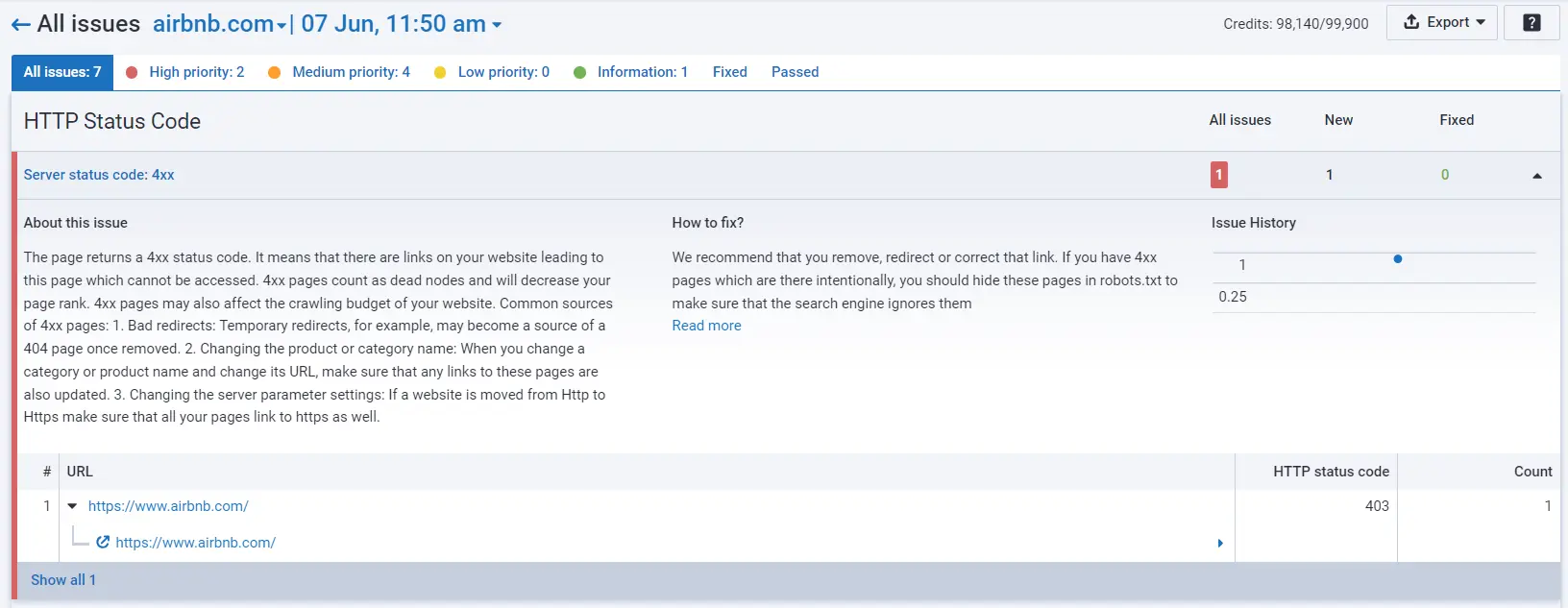This screenshot has height=608, width=1568.
Task: Select the All issues: 7 tab
Action: click(62, 72)
